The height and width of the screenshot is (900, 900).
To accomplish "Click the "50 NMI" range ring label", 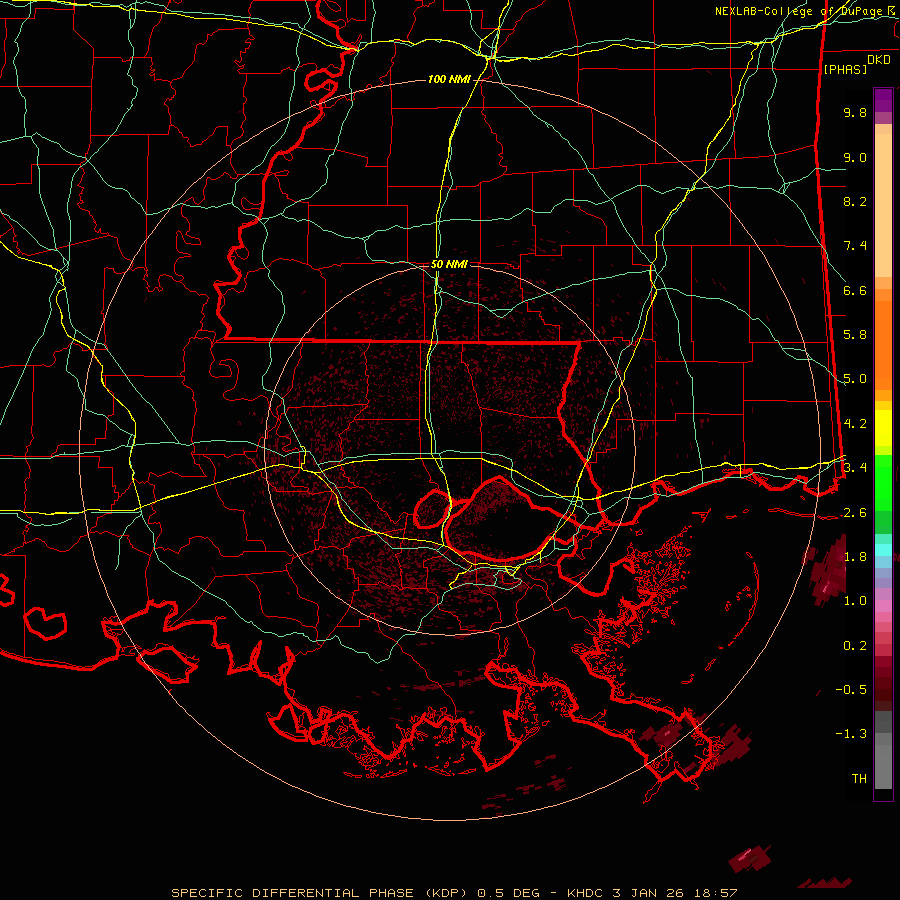I will pos(449,265).
